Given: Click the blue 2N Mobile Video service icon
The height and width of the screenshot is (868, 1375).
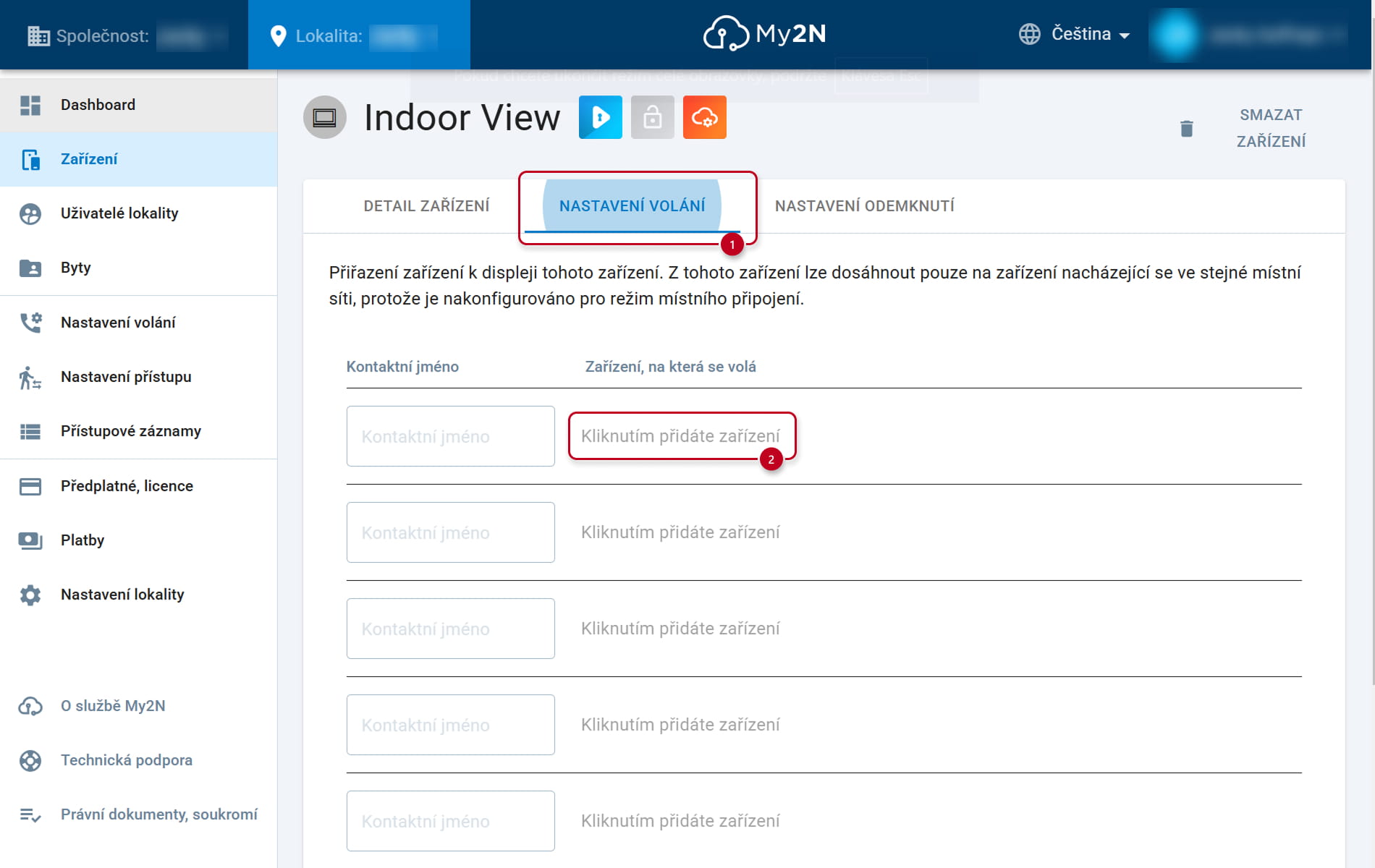Looking at the screenshot, I should tap(601, 117).
